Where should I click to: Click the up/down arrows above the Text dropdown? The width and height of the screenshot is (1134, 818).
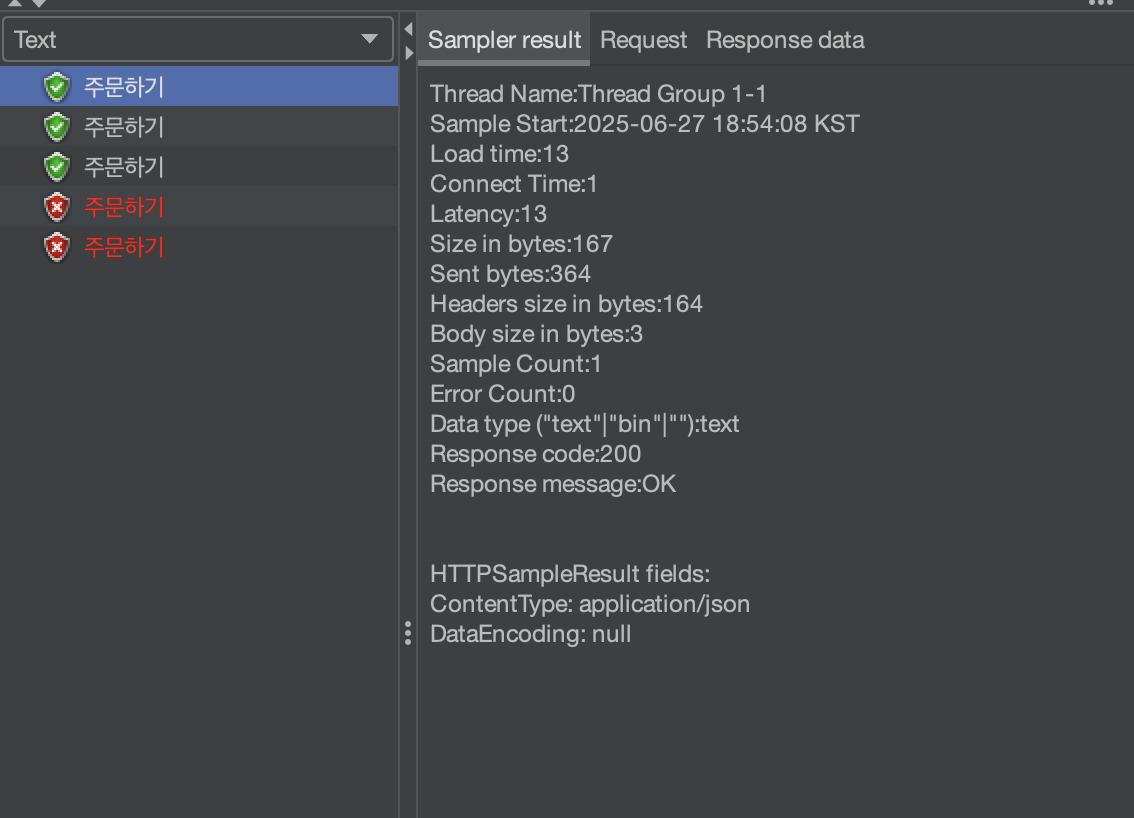28,4
